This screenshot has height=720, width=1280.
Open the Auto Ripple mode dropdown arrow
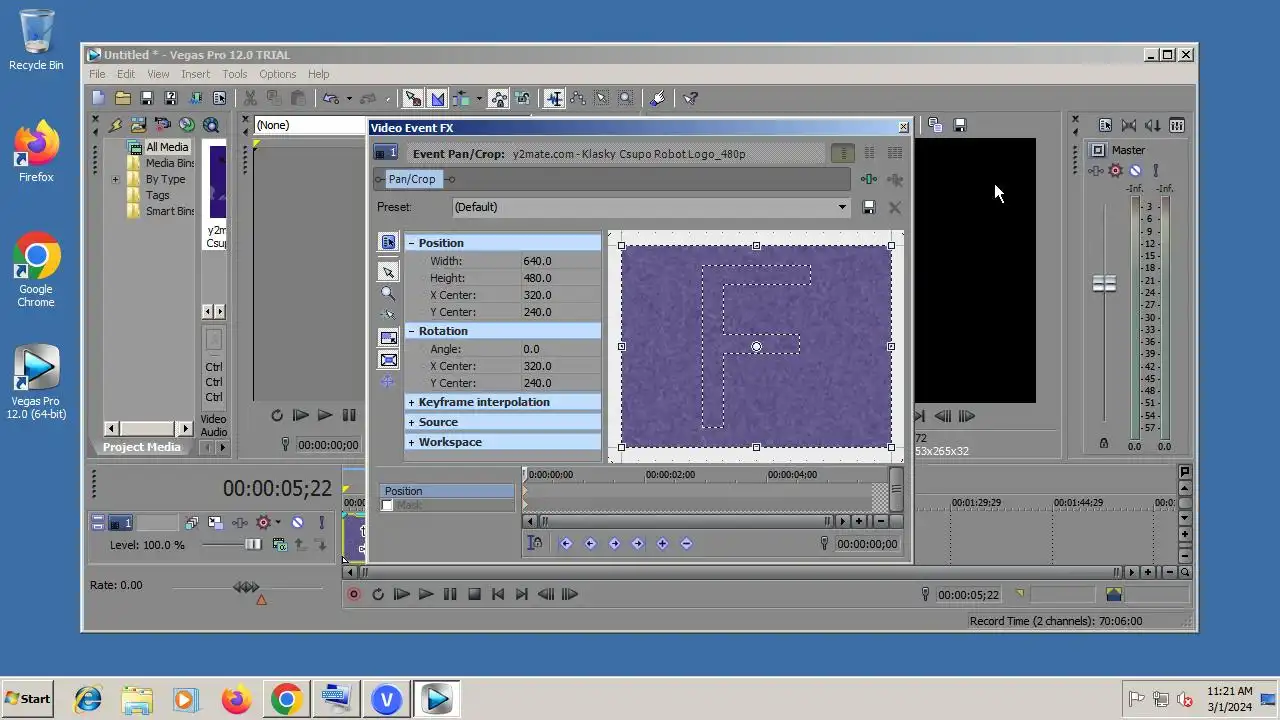tap(479, 98)
